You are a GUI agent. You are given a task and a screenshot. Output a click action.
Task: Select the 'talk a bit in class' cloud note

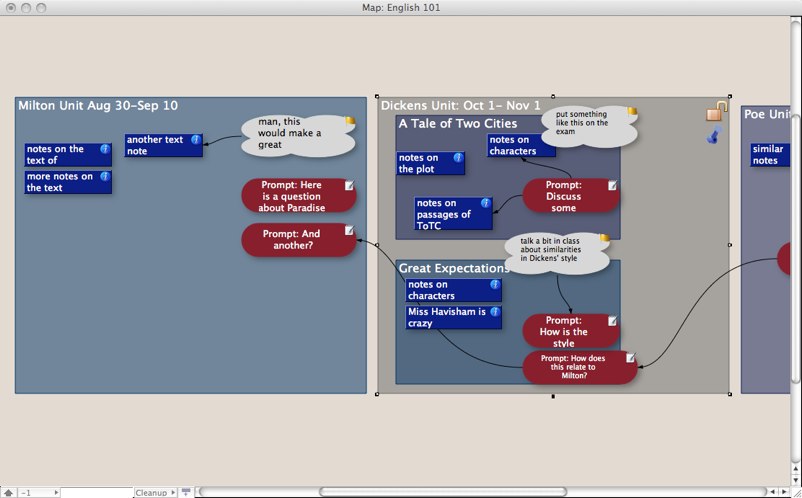[558, 254]
